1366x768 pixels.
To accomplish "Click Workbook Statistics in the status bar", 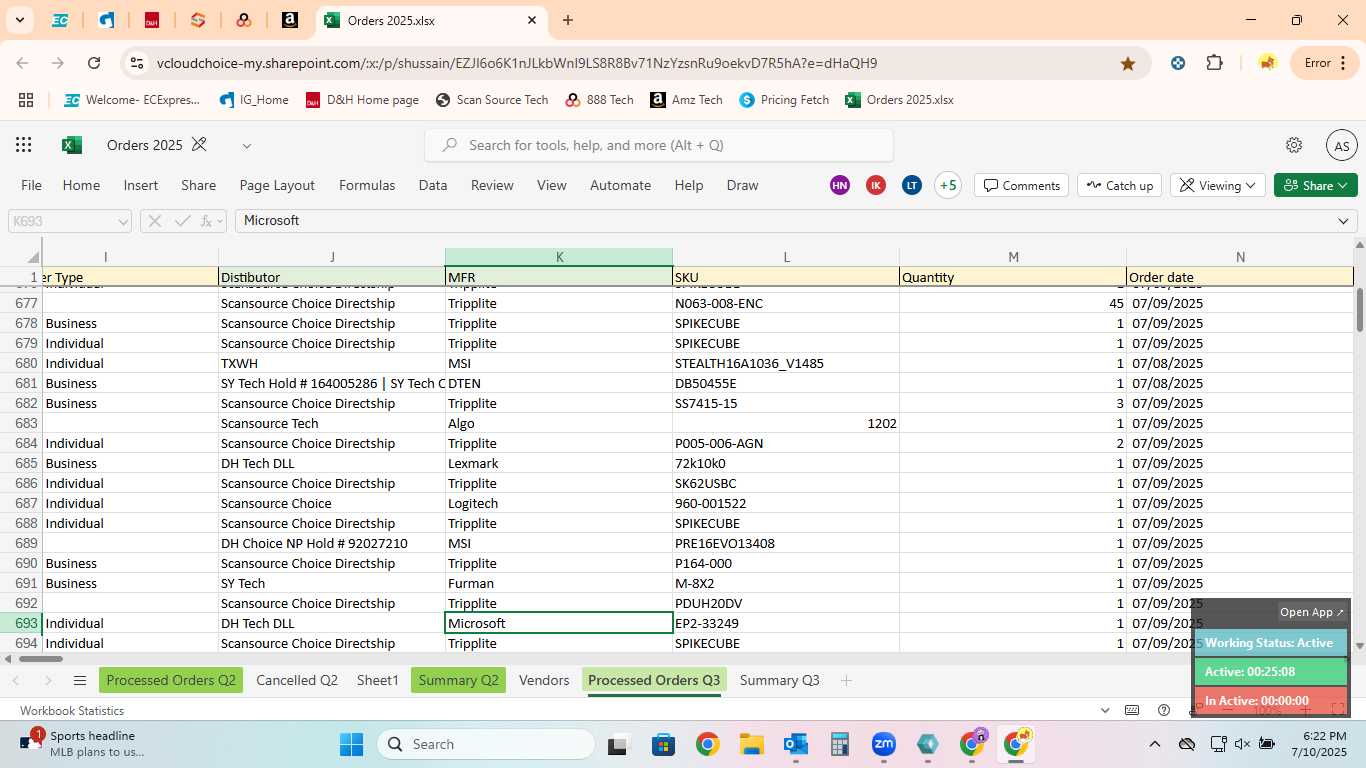I will tap(72, 711).
